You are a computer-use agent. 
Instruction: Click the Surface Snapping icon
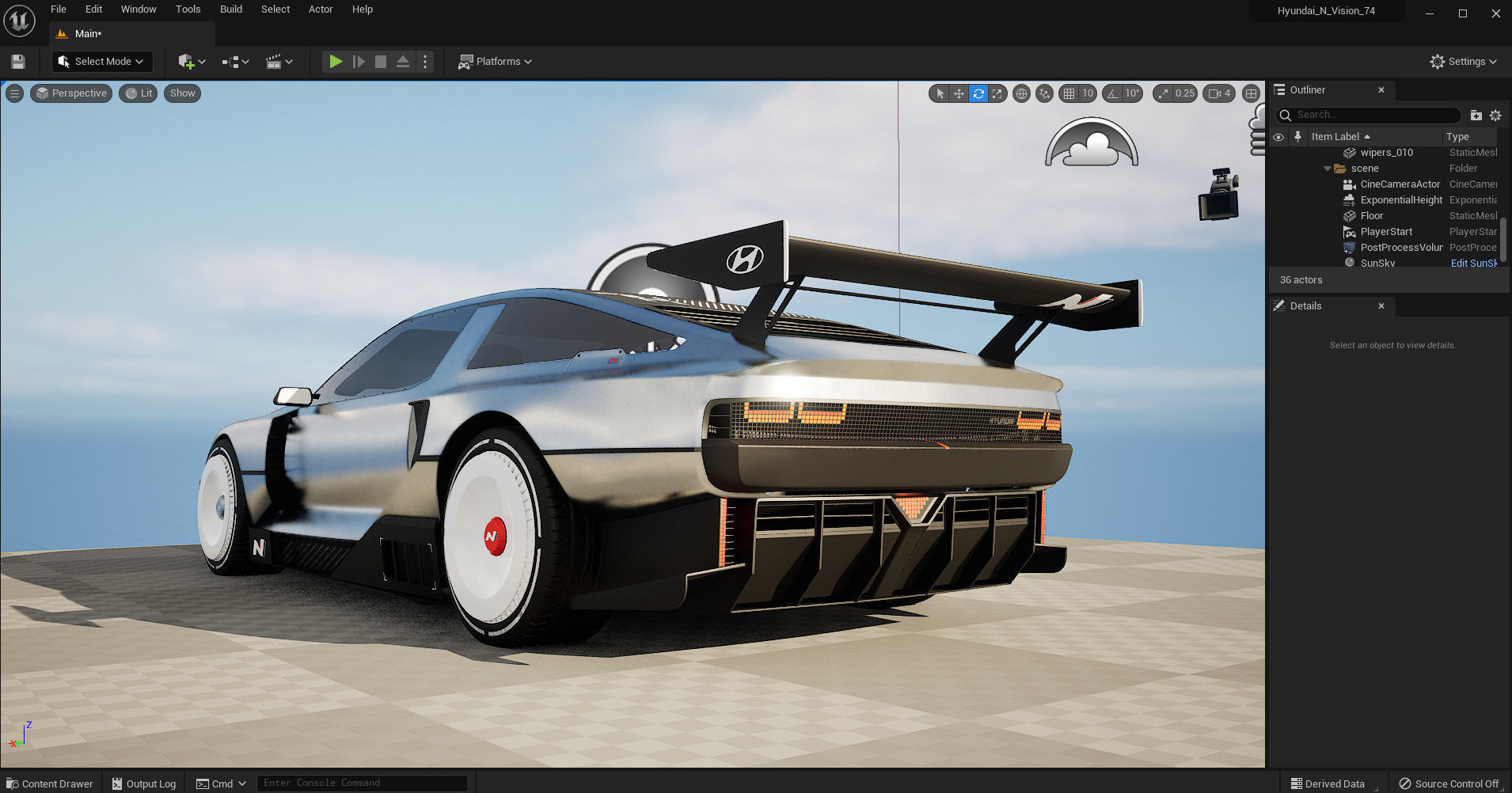tap(1045, 93)
